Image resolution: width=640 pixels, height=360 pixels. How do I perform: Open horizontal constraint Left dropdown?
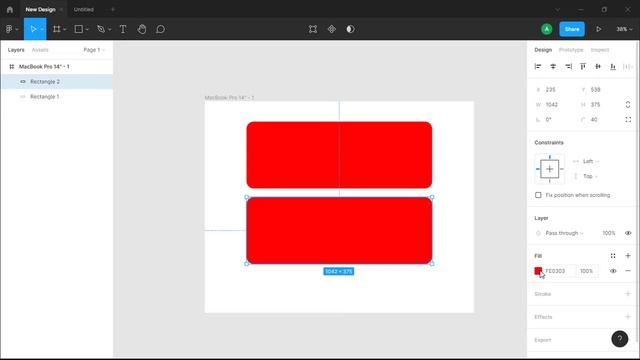pyautogui.click(x=590, y=161)
